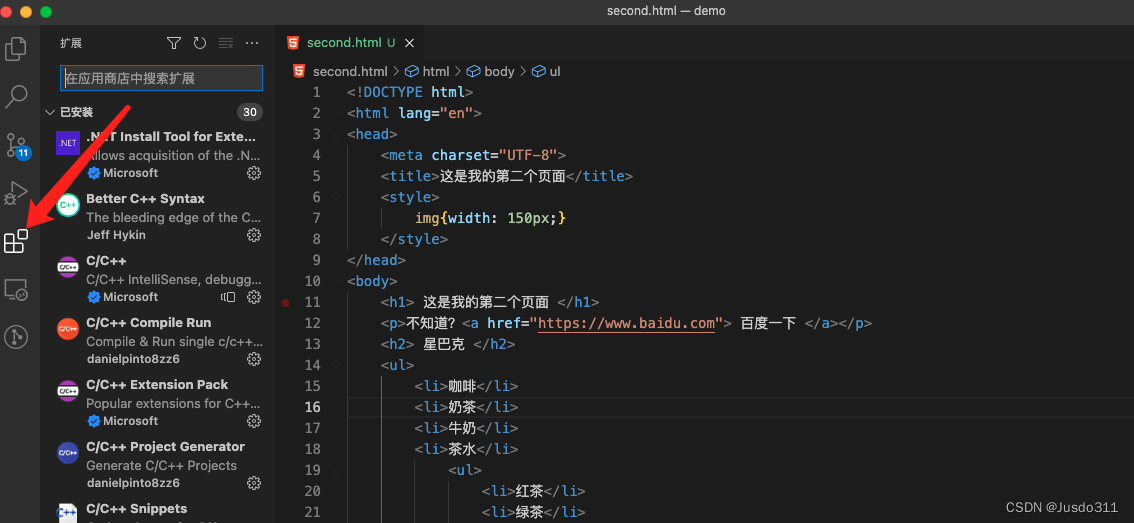Click the 红茶 list item on line 20

pyautogui.click(x=529, y=491)
